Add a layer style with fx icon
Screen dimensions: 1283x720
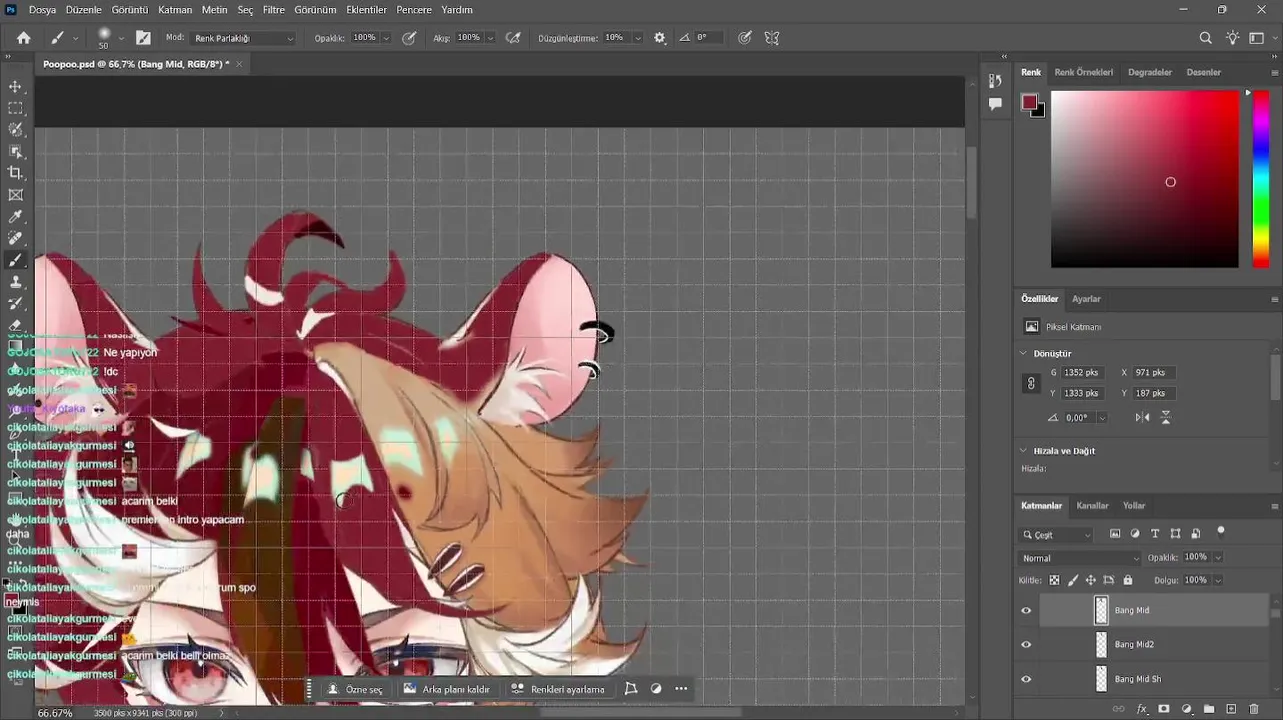1142,709
